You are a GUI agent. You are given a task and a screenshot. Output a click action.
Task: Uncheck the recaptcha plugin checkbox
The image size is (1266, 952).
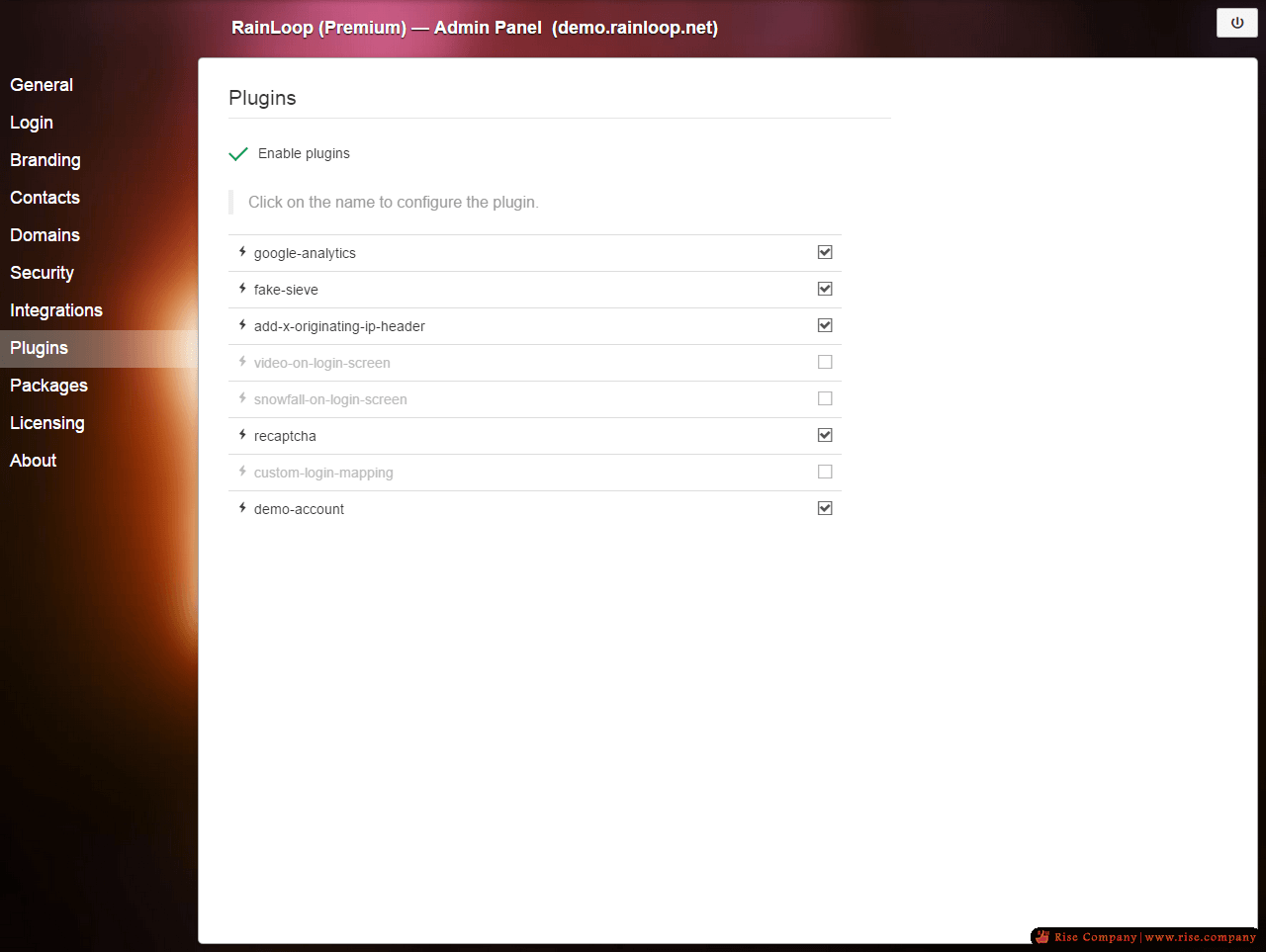(825, 435)
